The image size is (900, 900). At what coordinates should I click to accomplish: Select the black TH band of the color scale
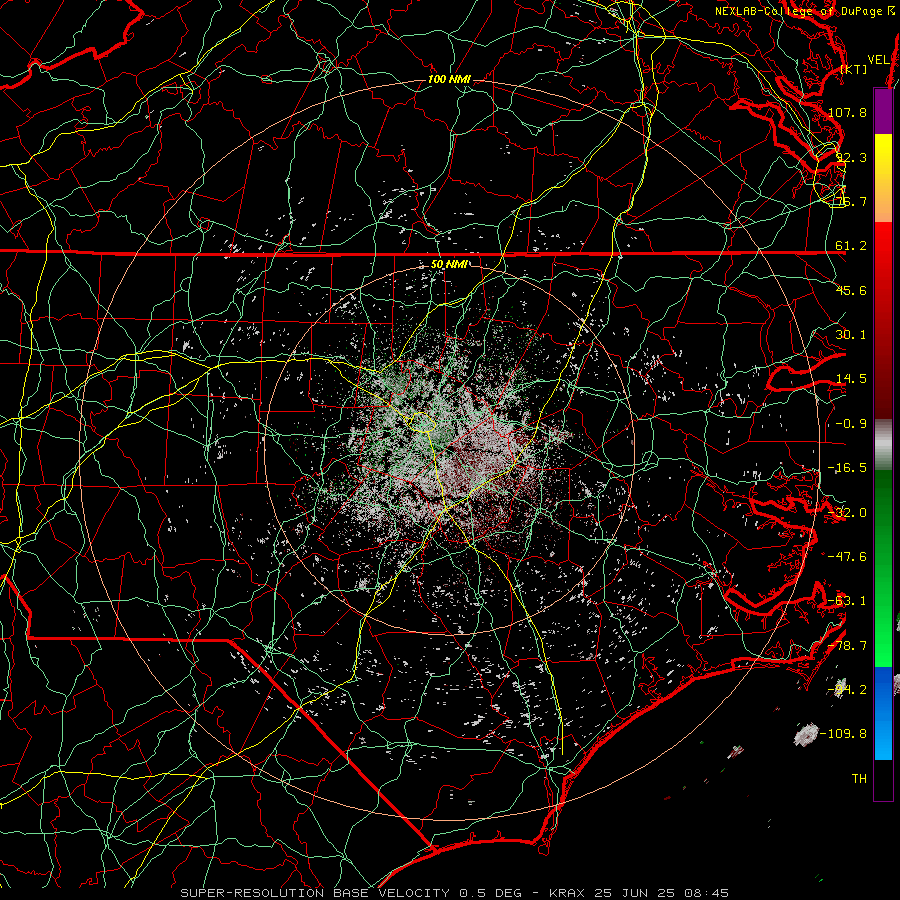883,779
